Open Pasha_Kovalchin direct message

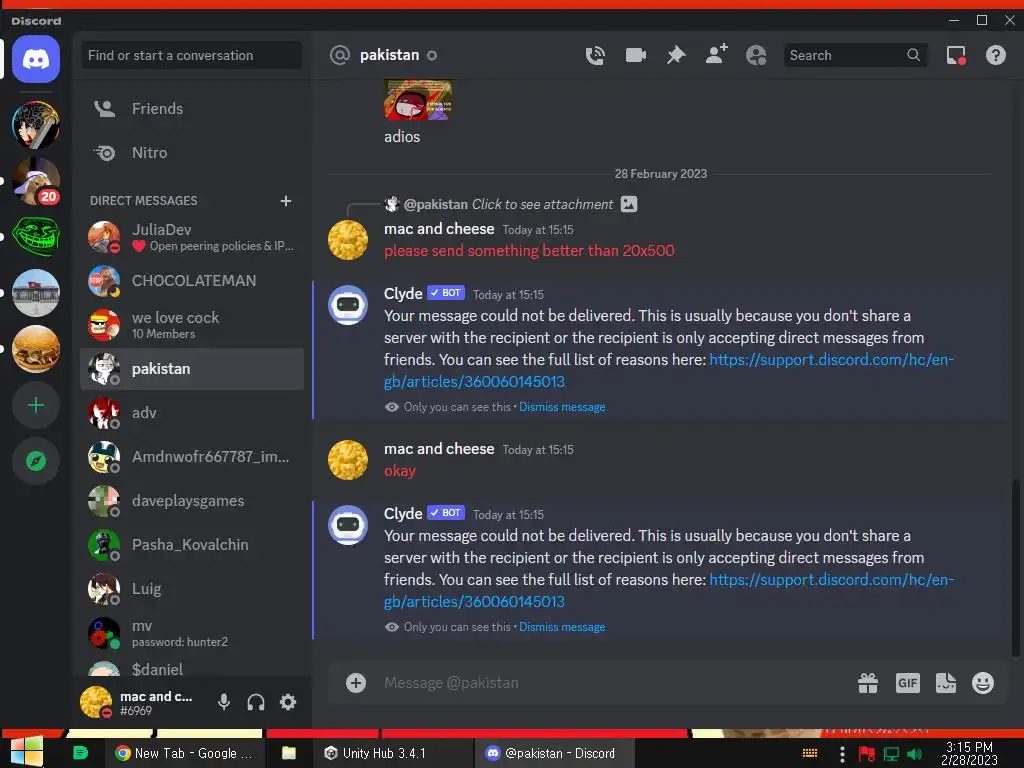[192, 545]
